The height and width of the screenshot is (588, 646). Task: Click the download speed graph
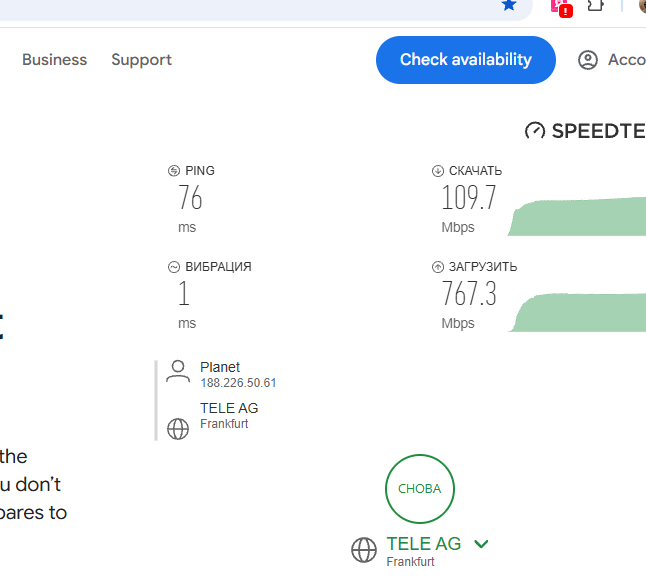coord(576,217)
